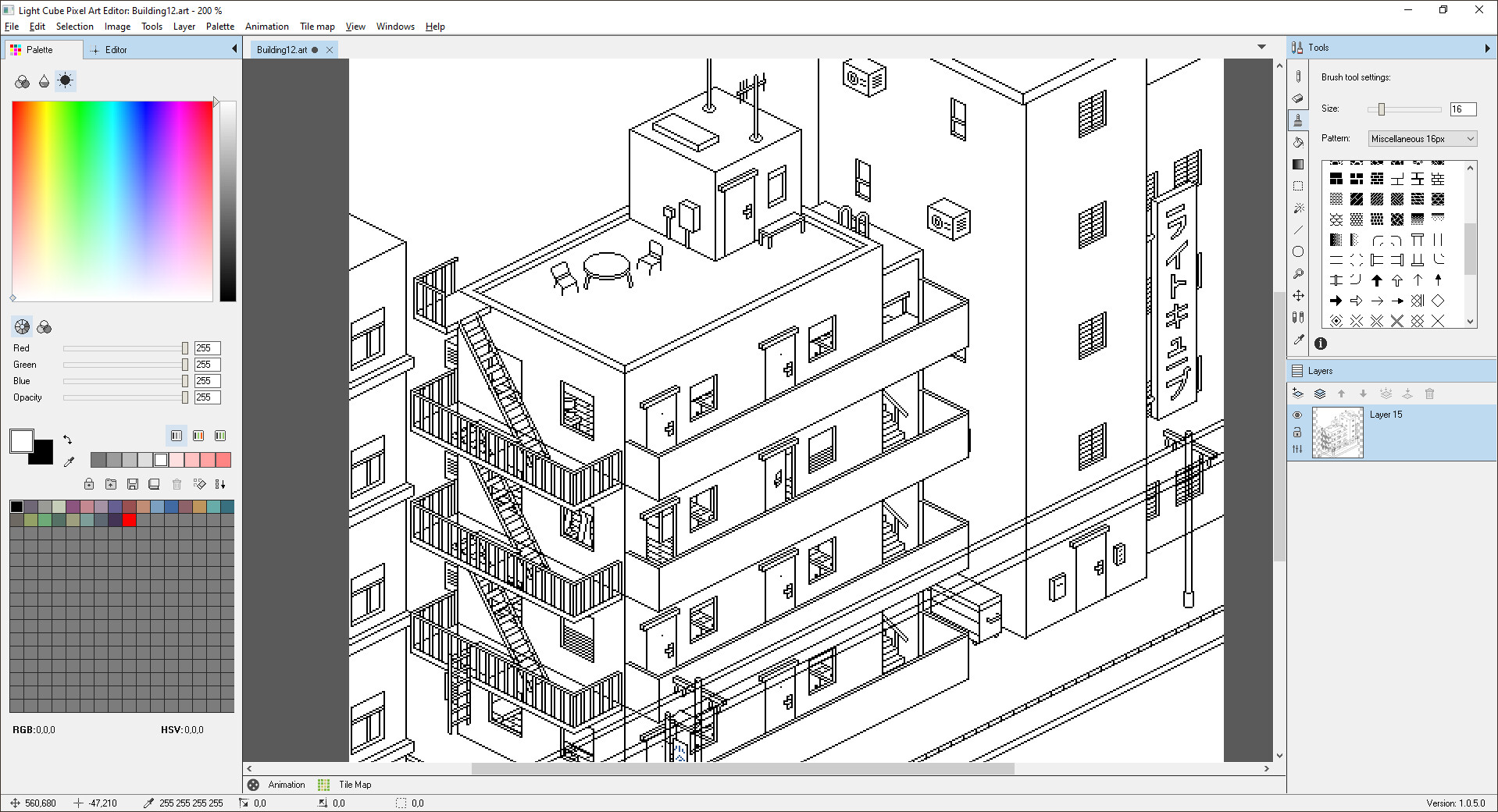Activate the Zoom magnifier tool
This screenshot has width=1498, height=812.
tap(1298, 273)
